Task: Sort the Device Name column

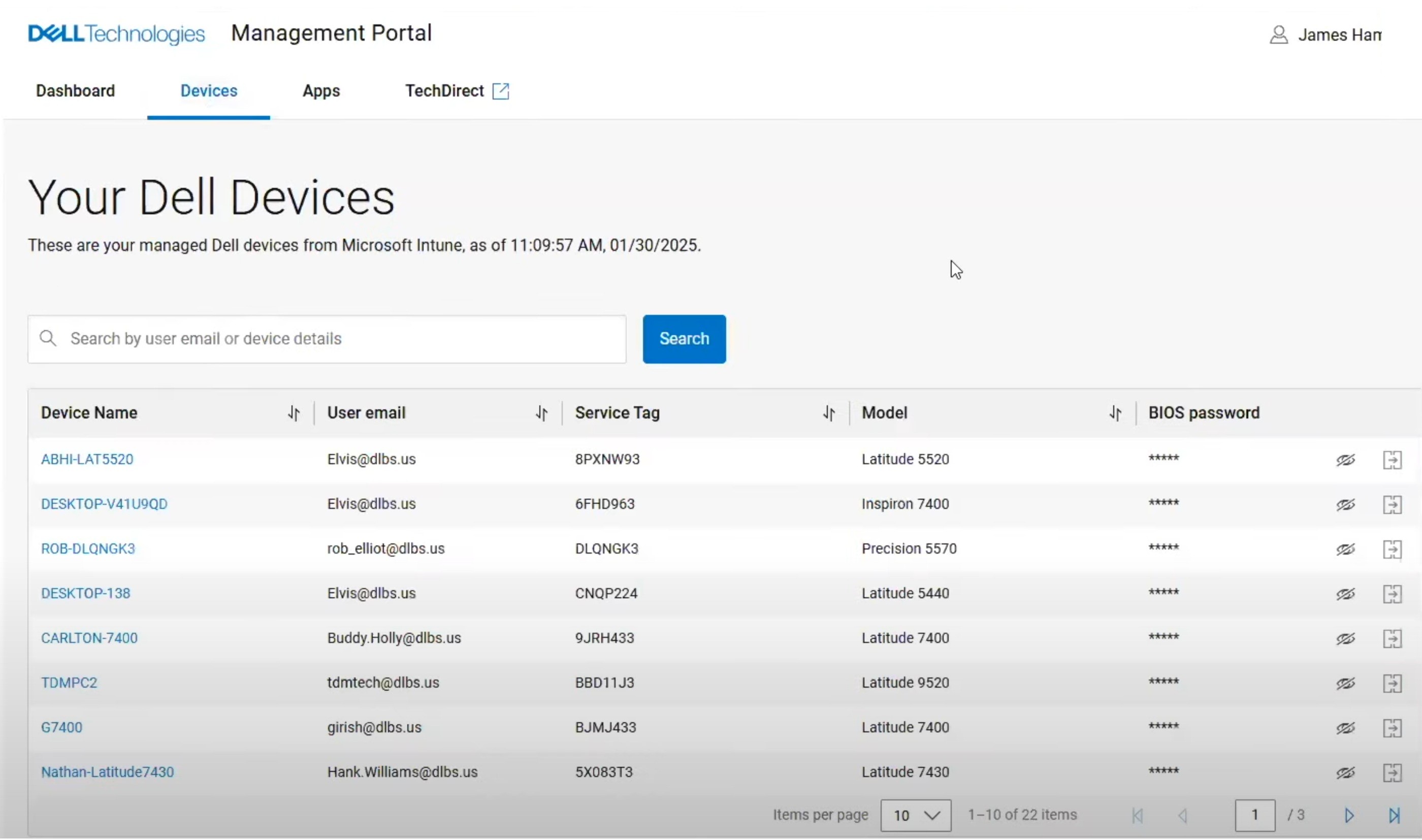Action: [293, 413]
